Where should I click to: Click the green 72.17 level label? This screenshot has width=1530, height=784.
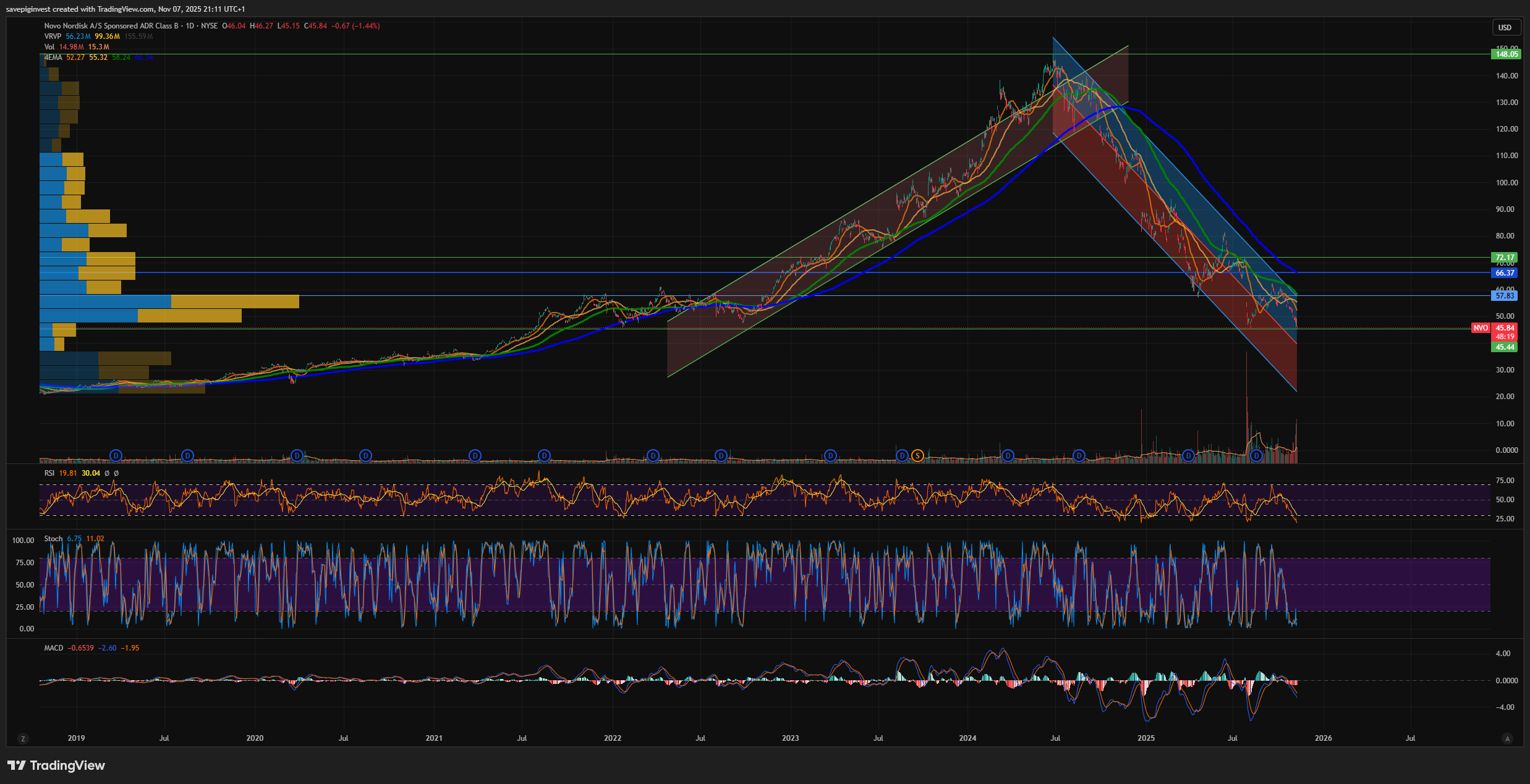point(1505,258)
